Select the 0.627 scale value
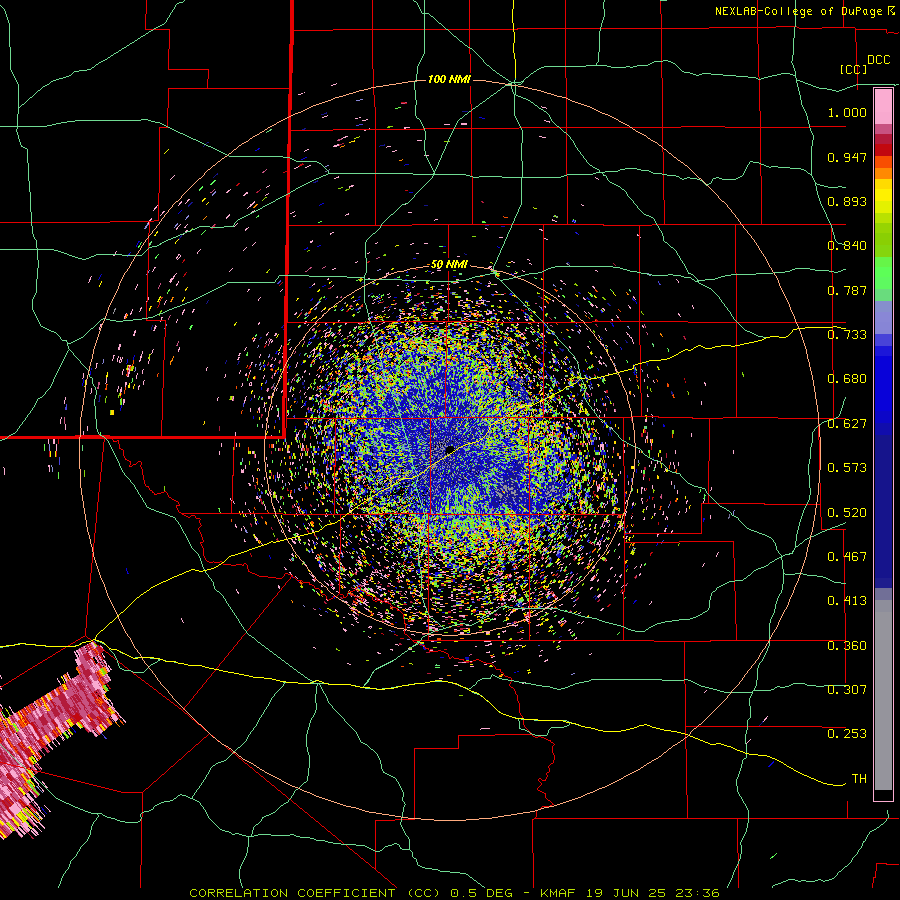 (847, 424)
